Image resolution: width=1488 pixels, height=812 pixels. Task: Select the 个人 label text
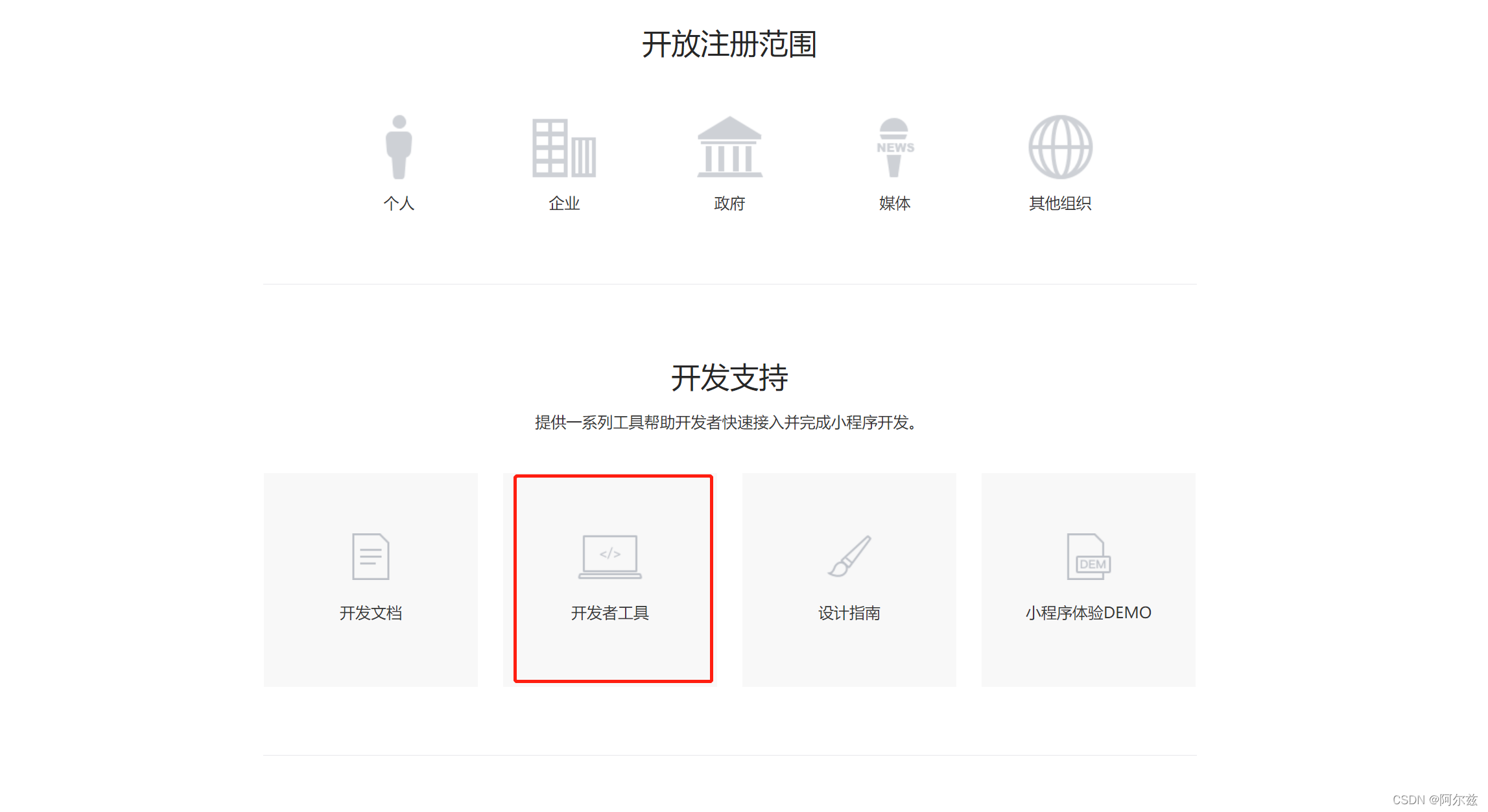pyautogui.click(x=399, y=203)
